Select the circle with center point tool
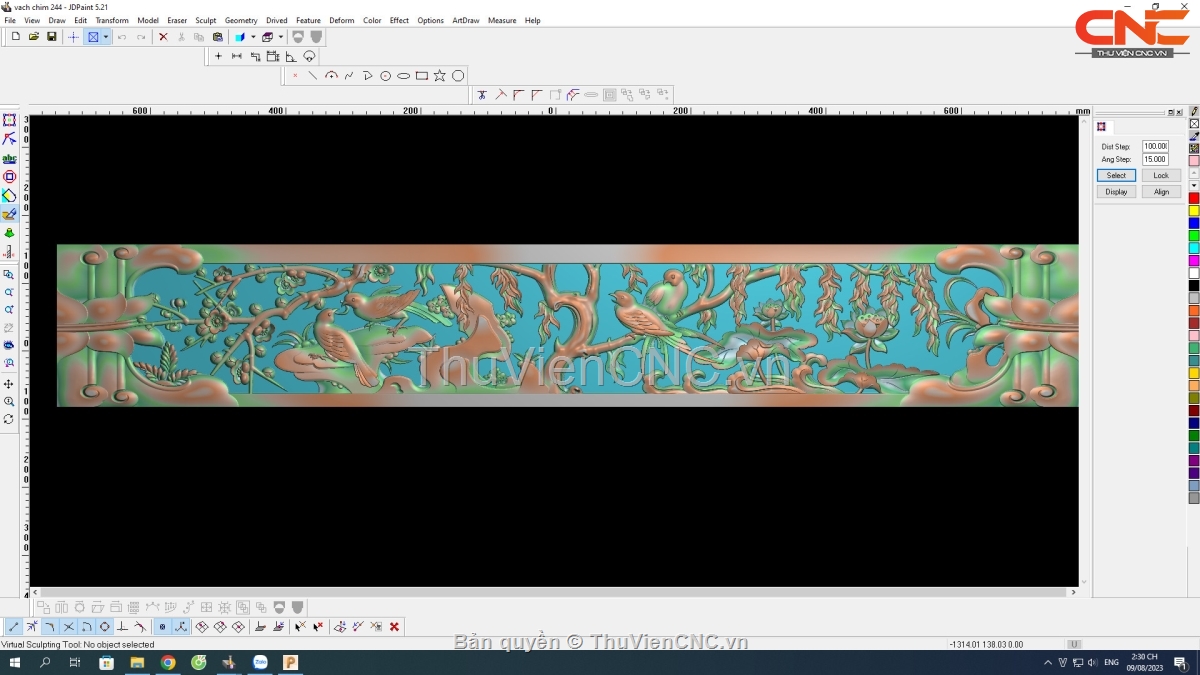Screen dimensions: 1200x675 pos(385,76)
